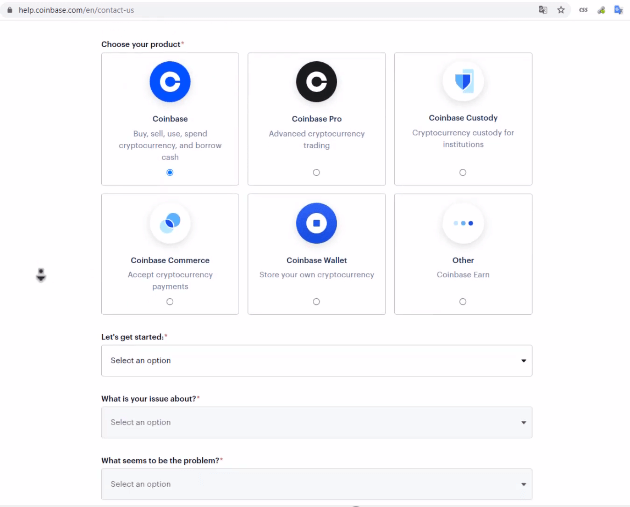Open the "What is your issue about?" dropdown
The width and height of the screenshot is (630, 507).
(317, 422)
